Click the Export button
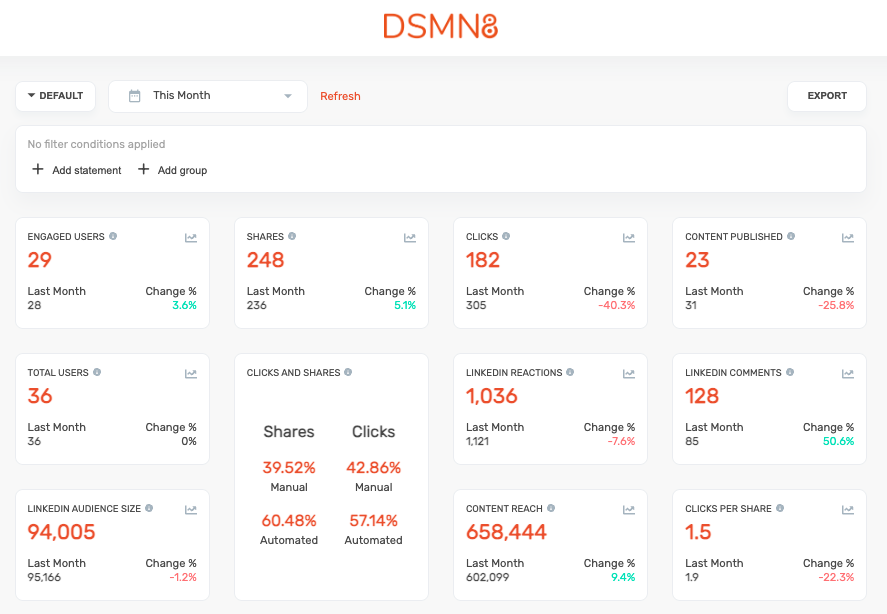This screenshot has width=887, height=614. pyautogui.click(x=827, y=96)
